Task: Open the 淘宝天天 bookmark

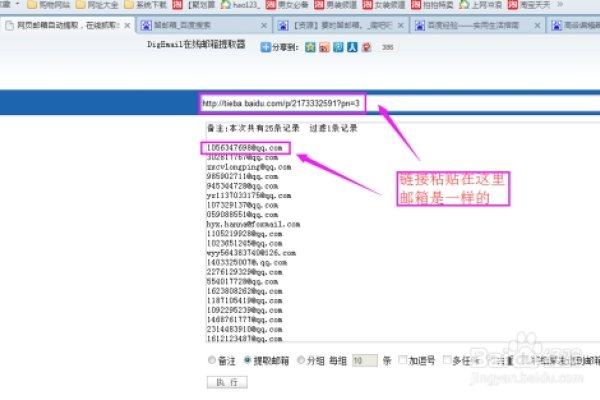Action: coord(529,5)
